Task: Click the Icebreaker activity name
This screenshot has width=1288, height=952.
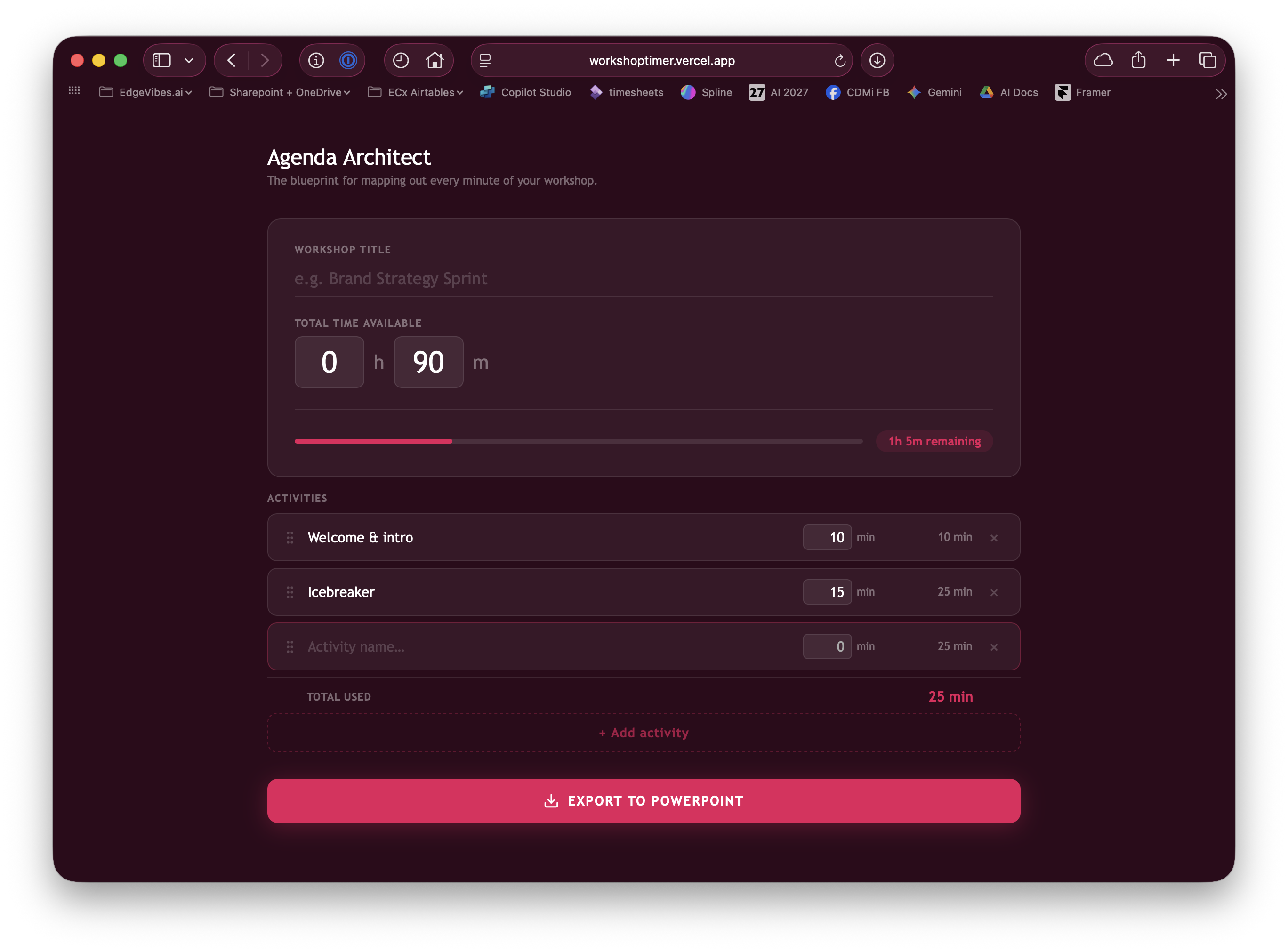Action: coord(341,592)
